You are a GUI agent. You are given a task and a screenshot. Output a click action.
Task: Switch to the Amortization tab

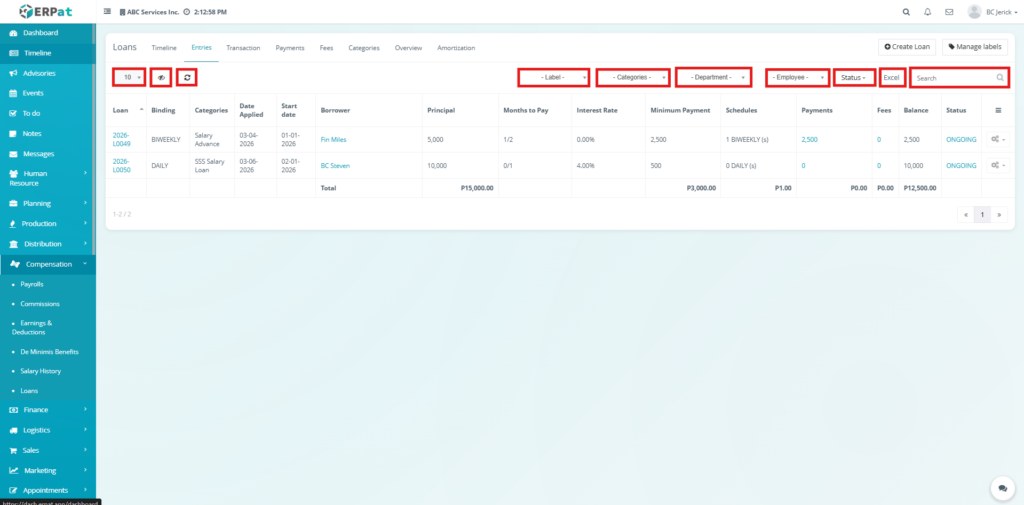[456, 48]
